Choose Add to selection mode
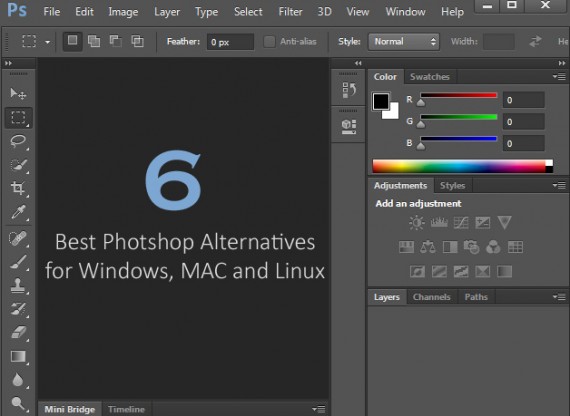Image resolution: width=570 pixels, height=416 pixels. (x=94, y=41)
